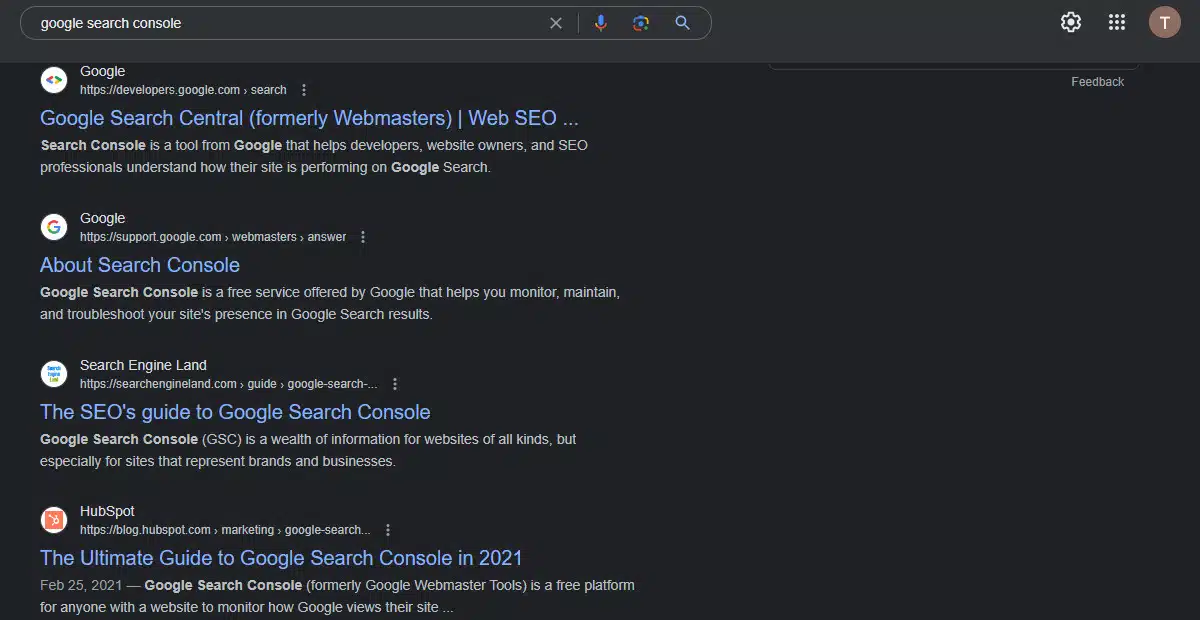
Task: Open the Google Search Central result
Action: click(x=309, y=118)
